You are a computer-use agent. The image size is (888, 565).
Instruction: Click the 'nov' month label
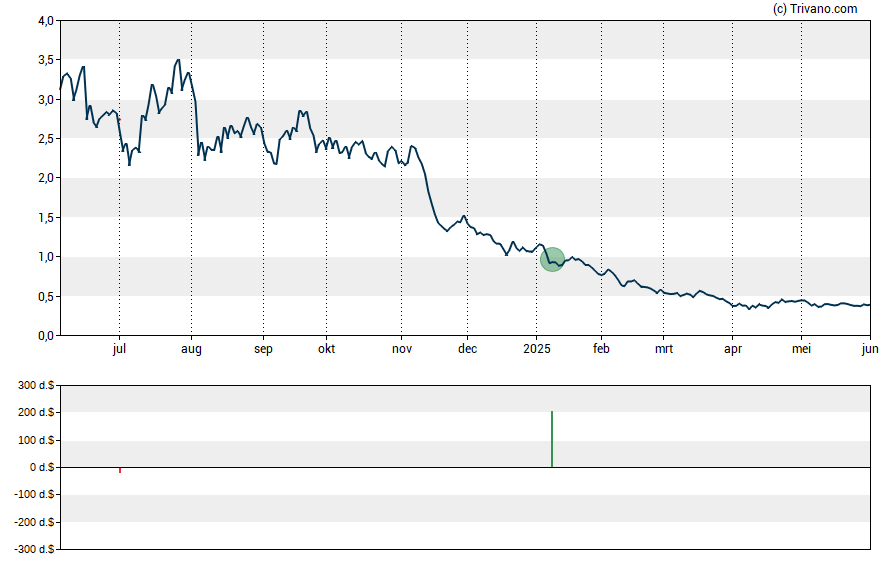click(x=402, y=349)
